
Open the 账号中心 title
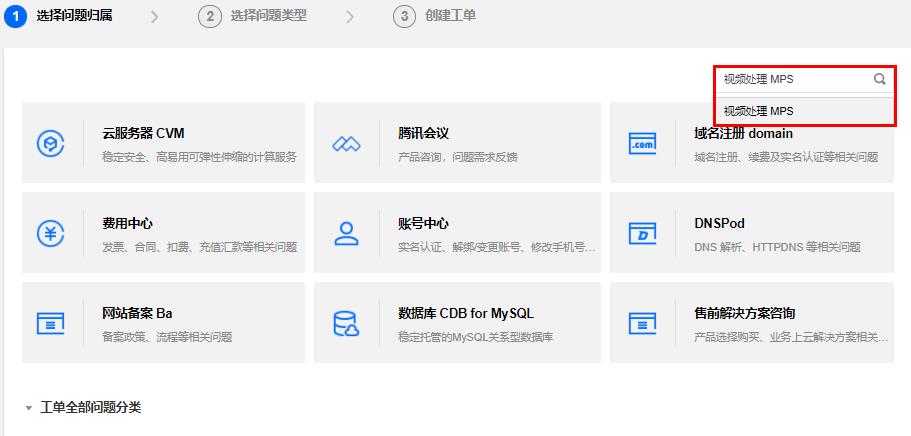424,223
